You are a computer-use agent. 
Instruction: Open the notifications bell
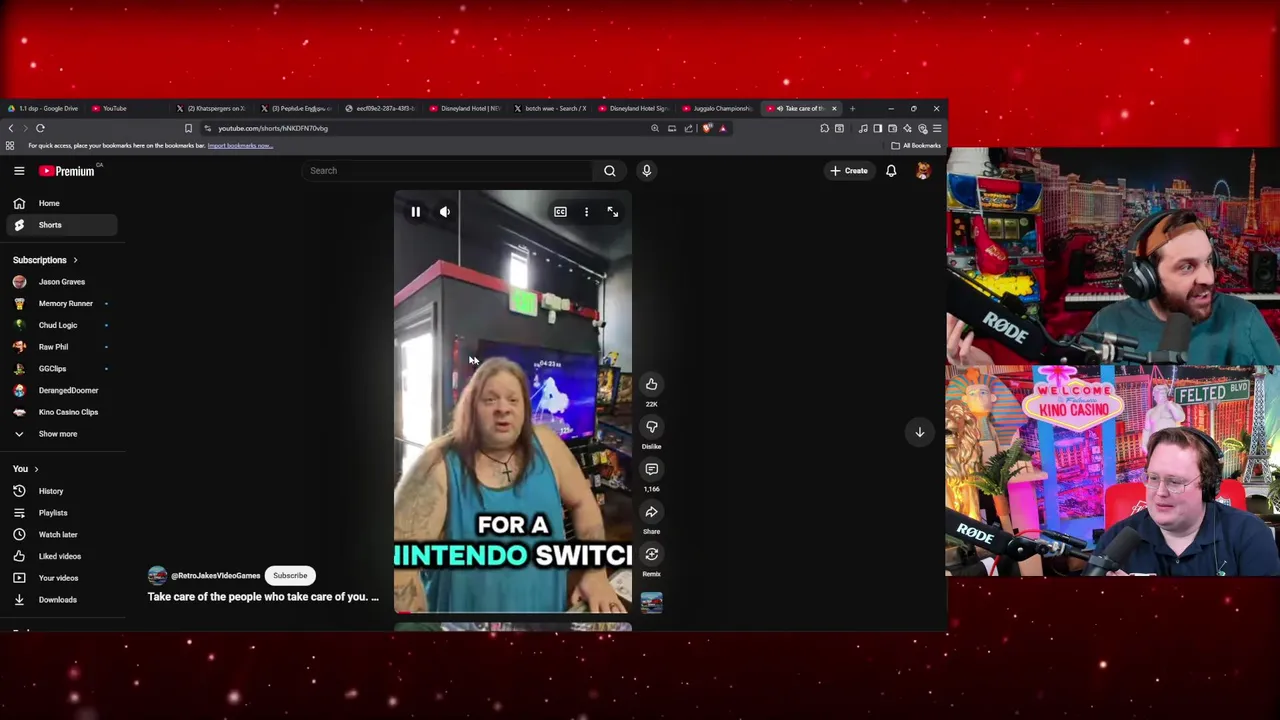(x=891, y=171)
